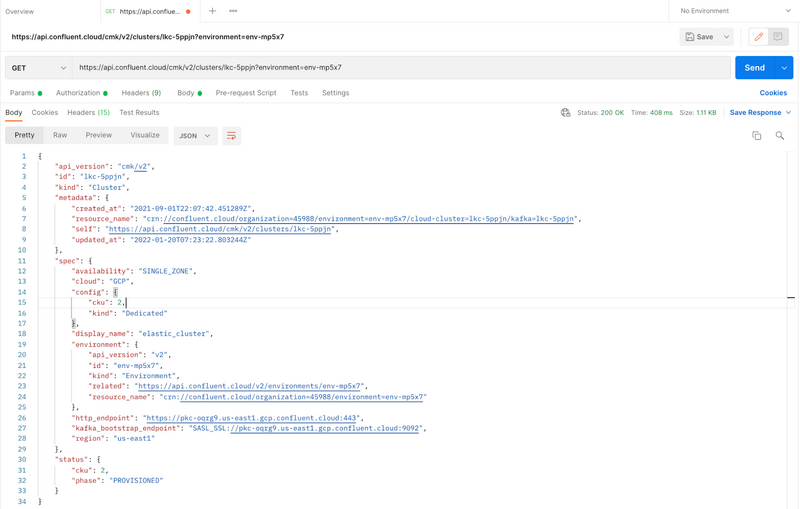This screenshot has width=800, height=509.
Task: Open the Tests tab
Action: 299,93
